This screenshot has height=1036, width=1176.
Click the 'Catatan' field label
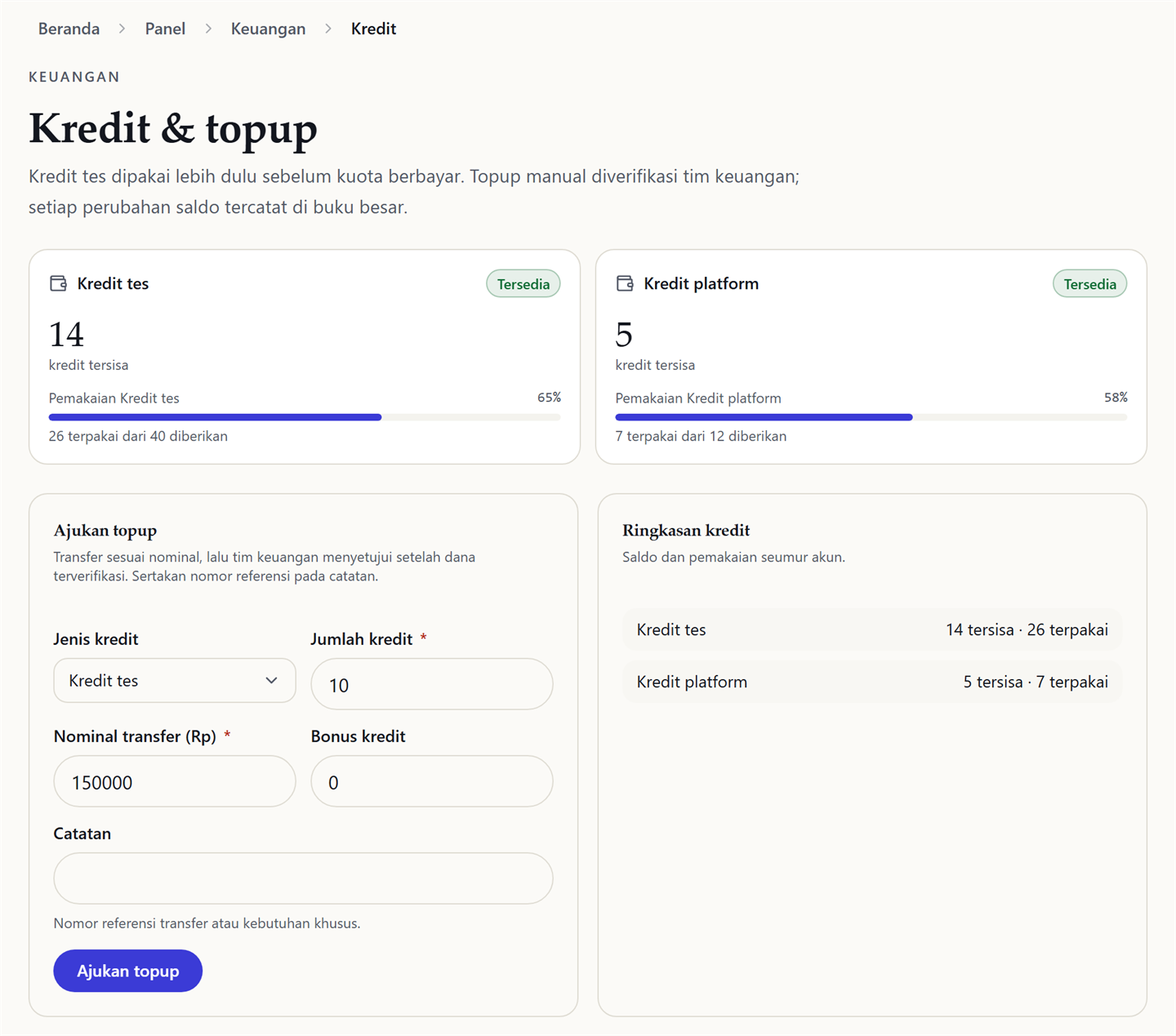82,834
